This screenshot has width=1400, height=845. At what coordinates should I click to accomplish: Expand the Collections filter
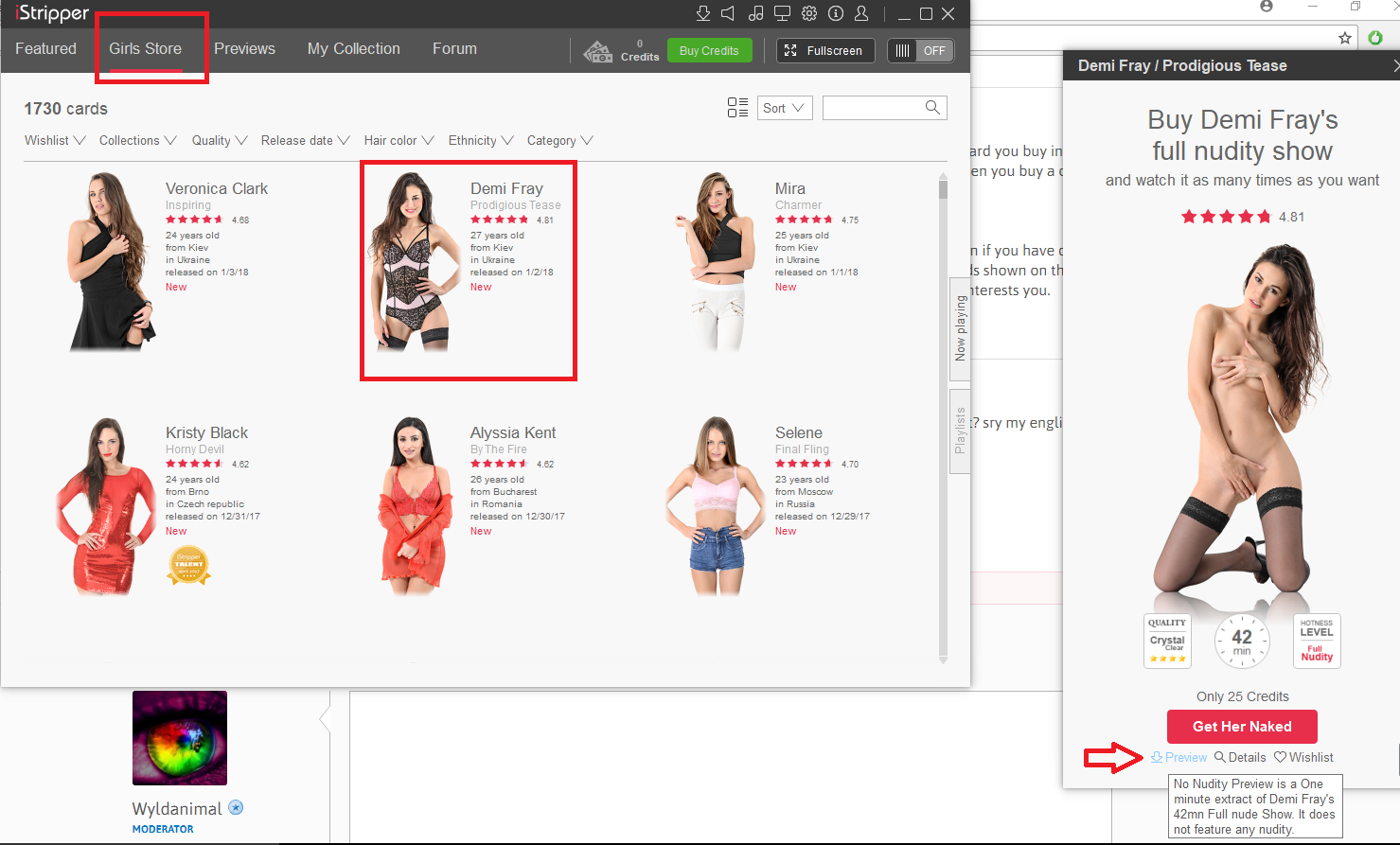(138, 140)
